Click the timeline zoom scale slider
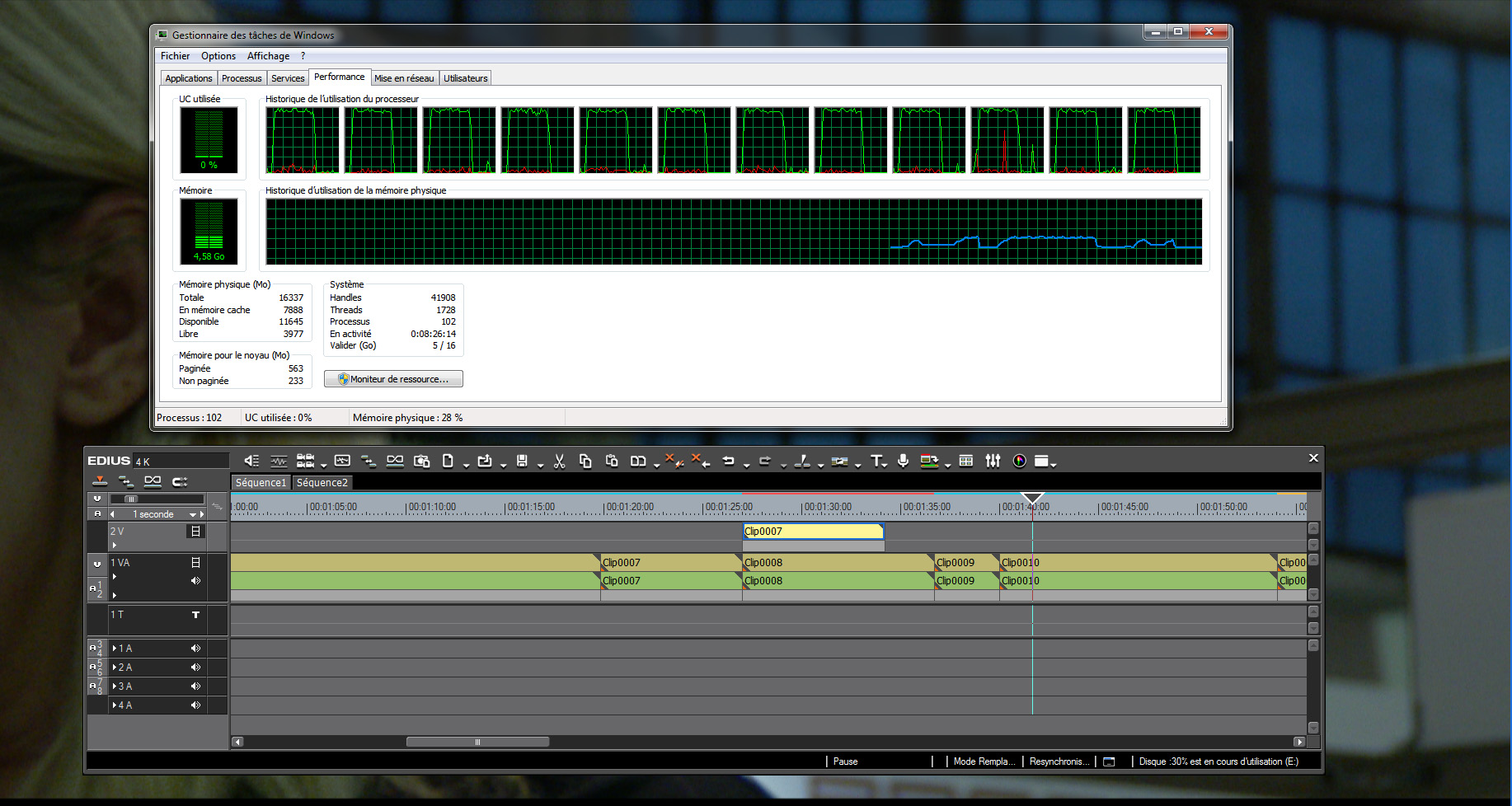The image size is (1512, 806). click(130, 499)
